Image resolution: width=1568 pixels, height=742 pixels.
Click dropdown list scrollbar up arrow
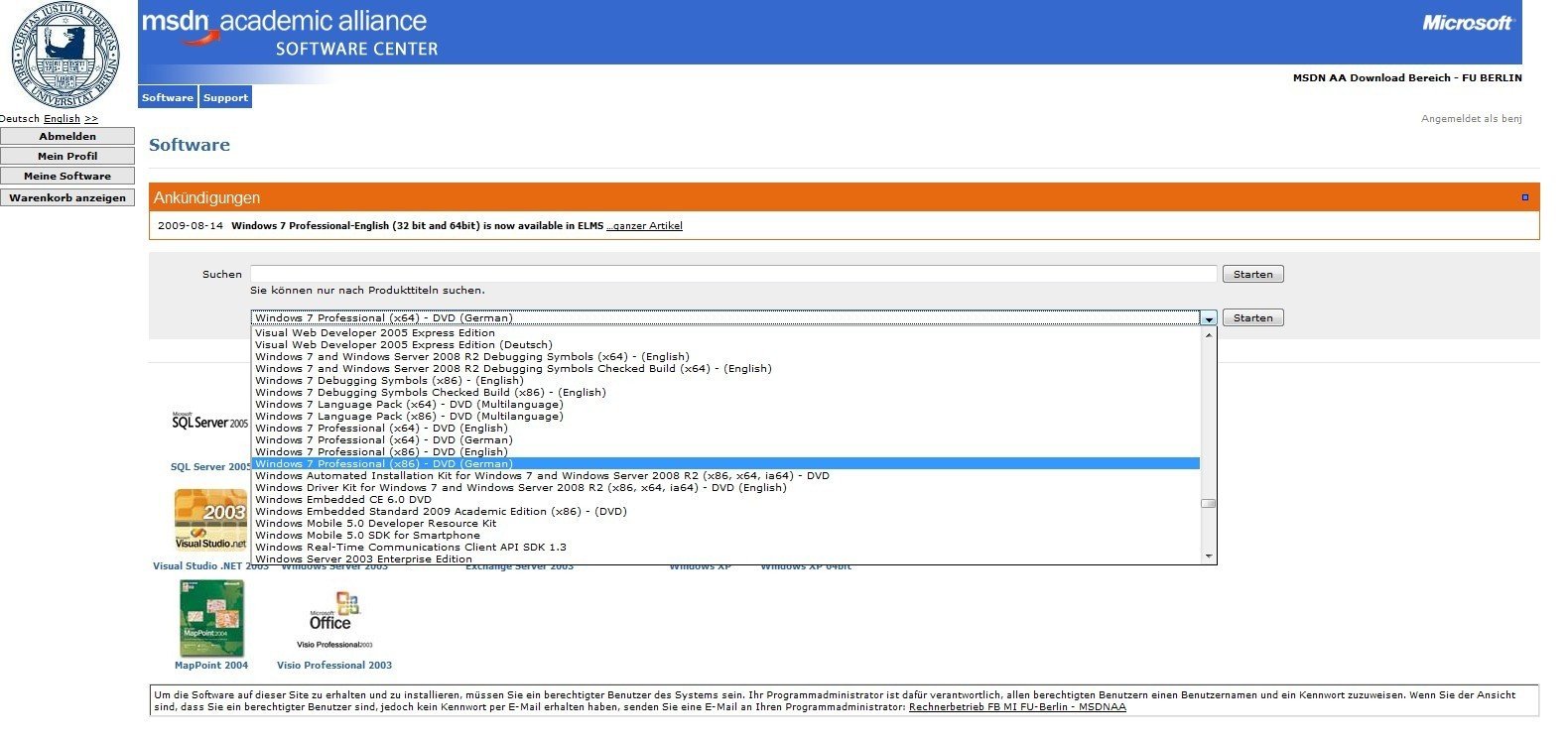(x=1208, y=334)
